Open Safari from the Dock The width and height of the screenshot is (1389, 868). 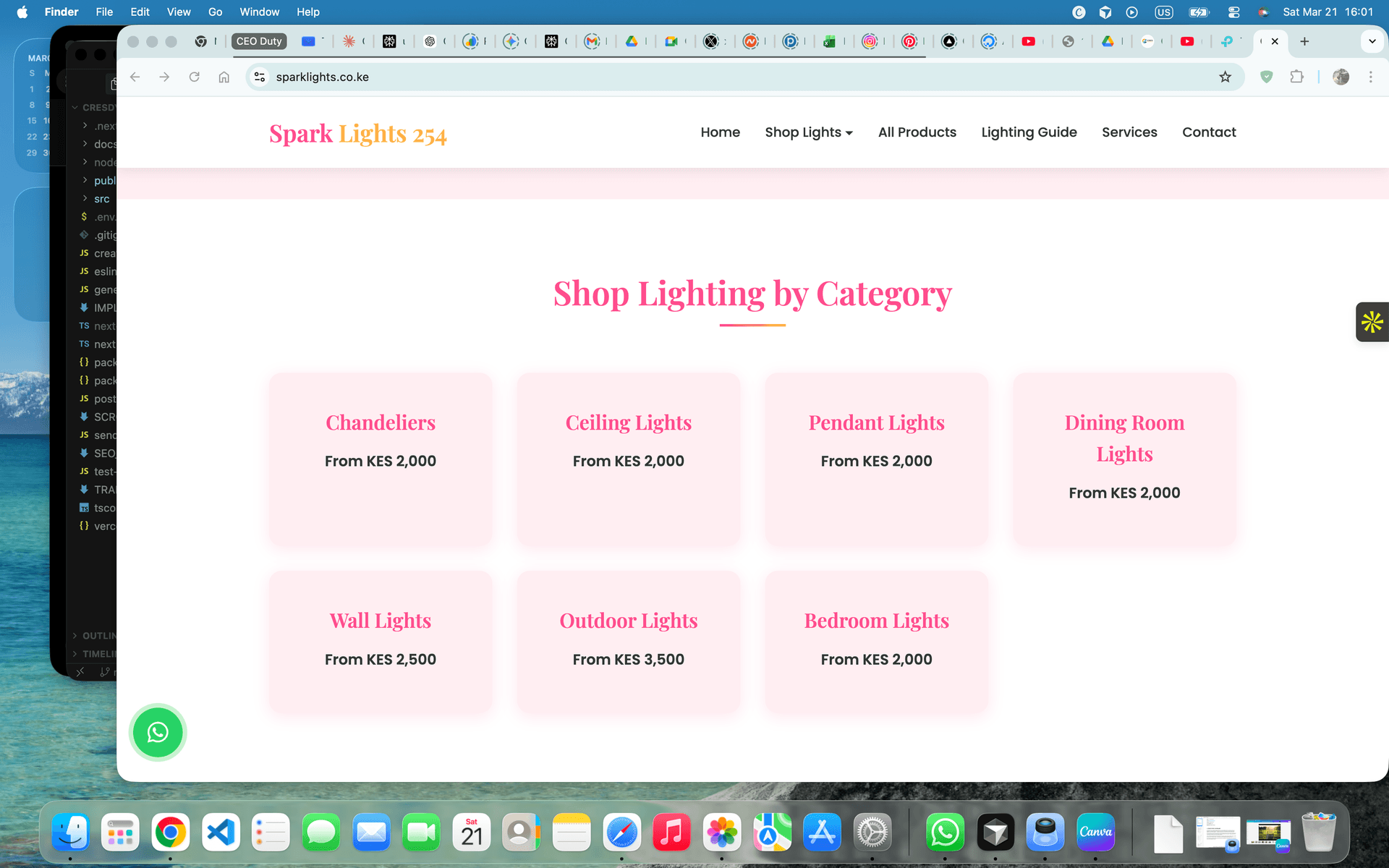pos(622,833)
